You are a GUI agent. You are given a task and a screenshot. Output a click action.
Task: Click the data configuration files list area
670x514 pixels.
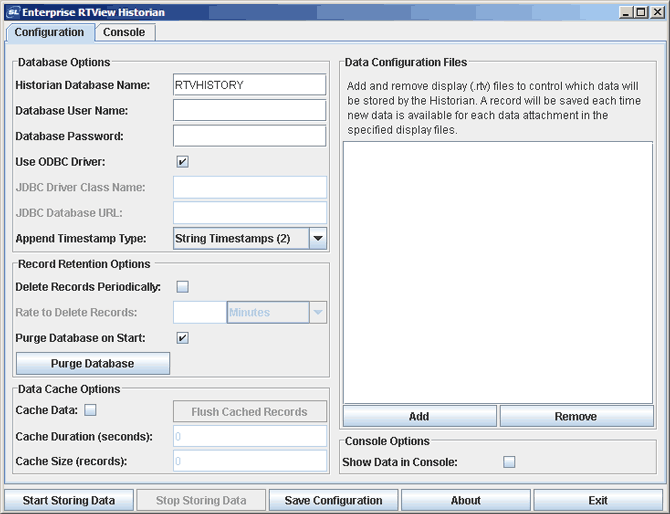click(x=498, y=273)
